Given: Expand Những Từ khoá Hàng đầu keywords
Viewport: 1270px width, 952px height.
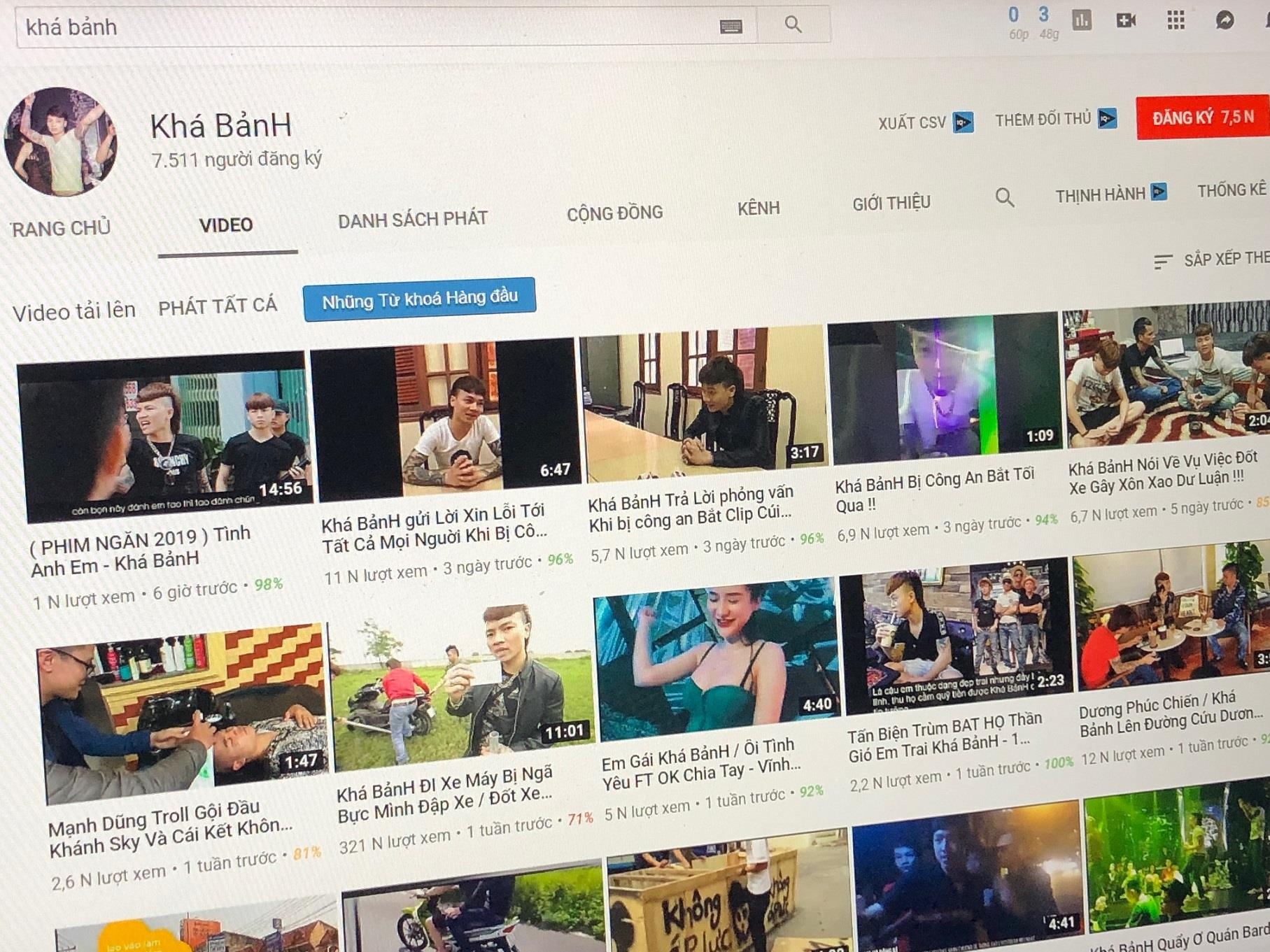Looking at the screenshot, I should (420, 297).
